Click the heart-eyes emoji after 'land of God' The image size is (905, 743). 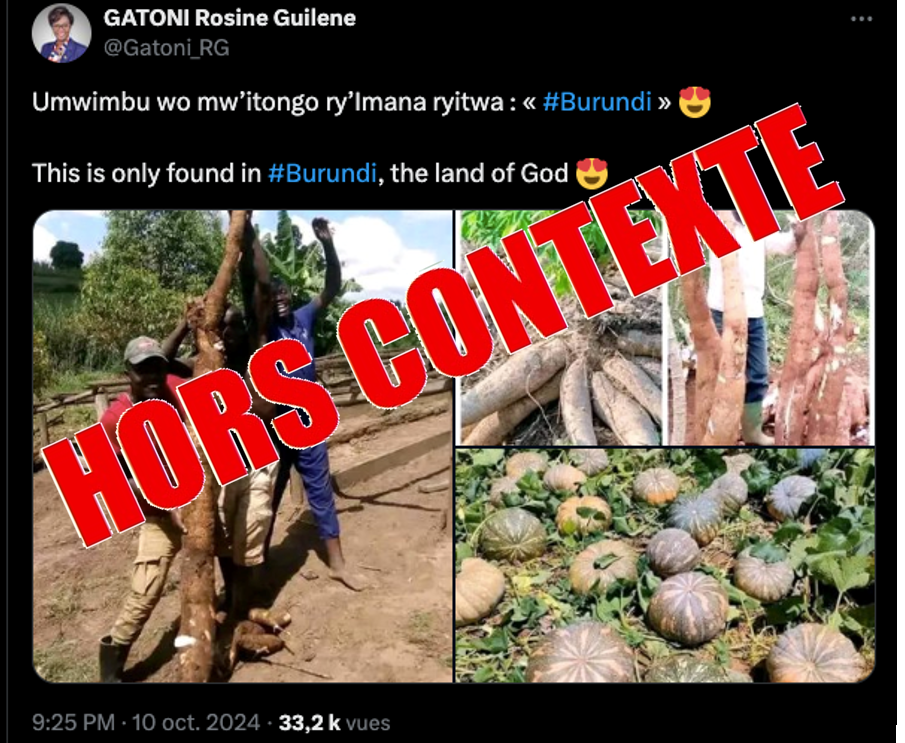click(x=592, y=173)
